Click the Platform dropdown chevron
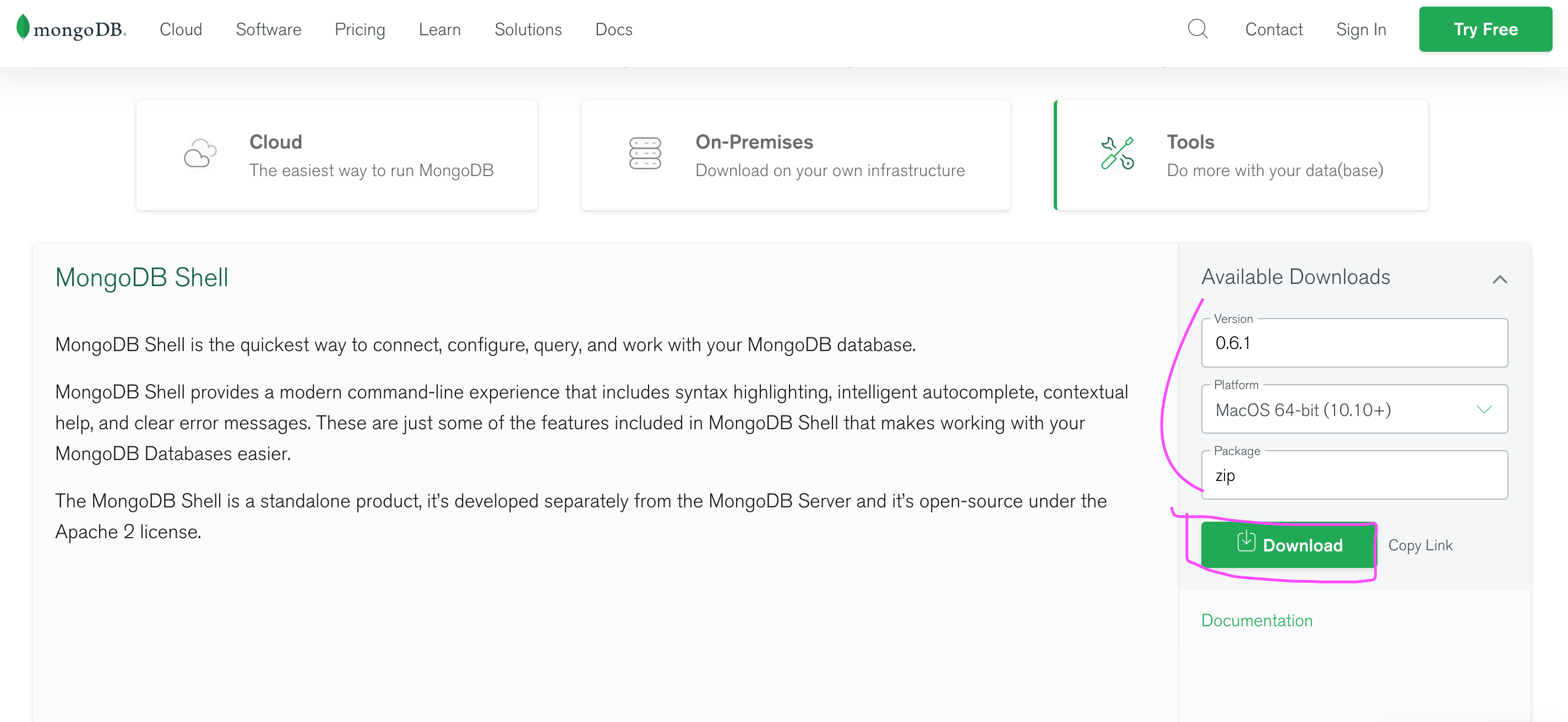This screenshot has width=1568, height=722. coord(1484,409)
